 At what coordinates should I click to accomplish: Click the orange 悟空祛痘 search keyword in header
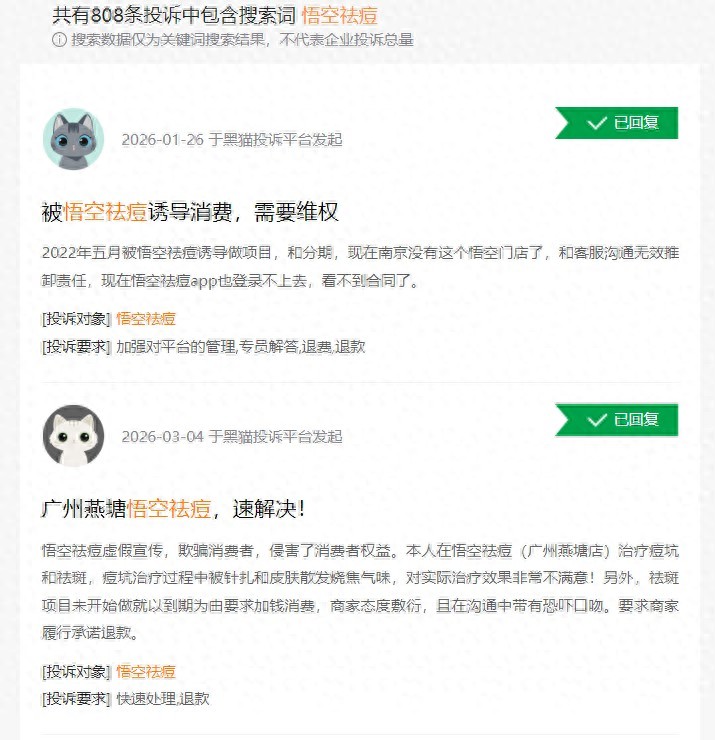(339, 16)
